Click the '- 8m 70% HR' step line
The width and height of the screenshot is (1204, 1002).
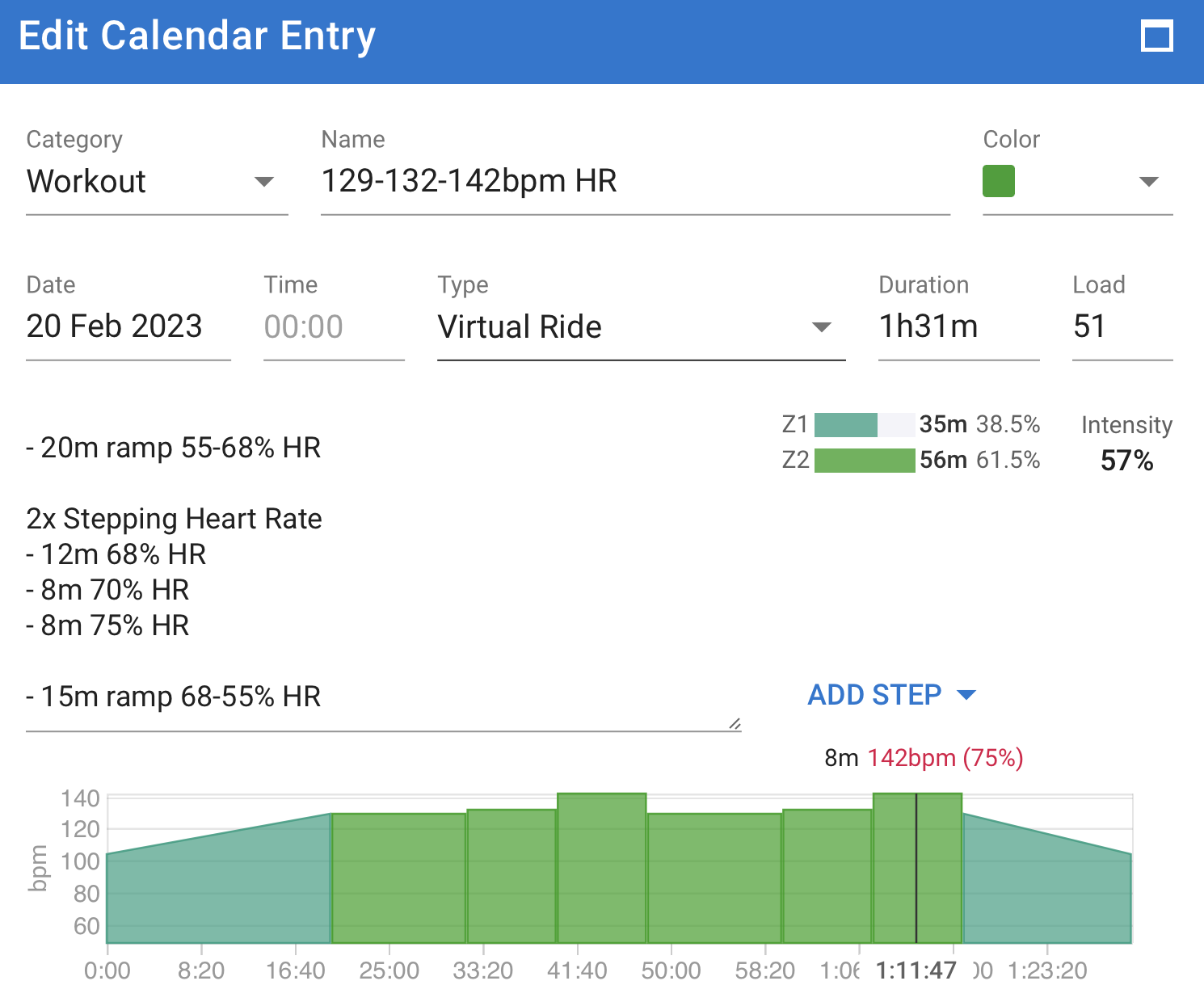pos(107,590)
